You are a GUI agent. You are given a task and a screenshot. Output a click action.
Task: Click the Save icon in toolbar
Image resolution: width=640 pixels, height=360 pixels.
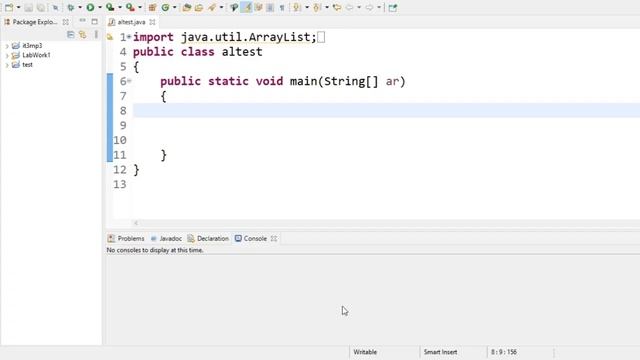pos(29,7)
